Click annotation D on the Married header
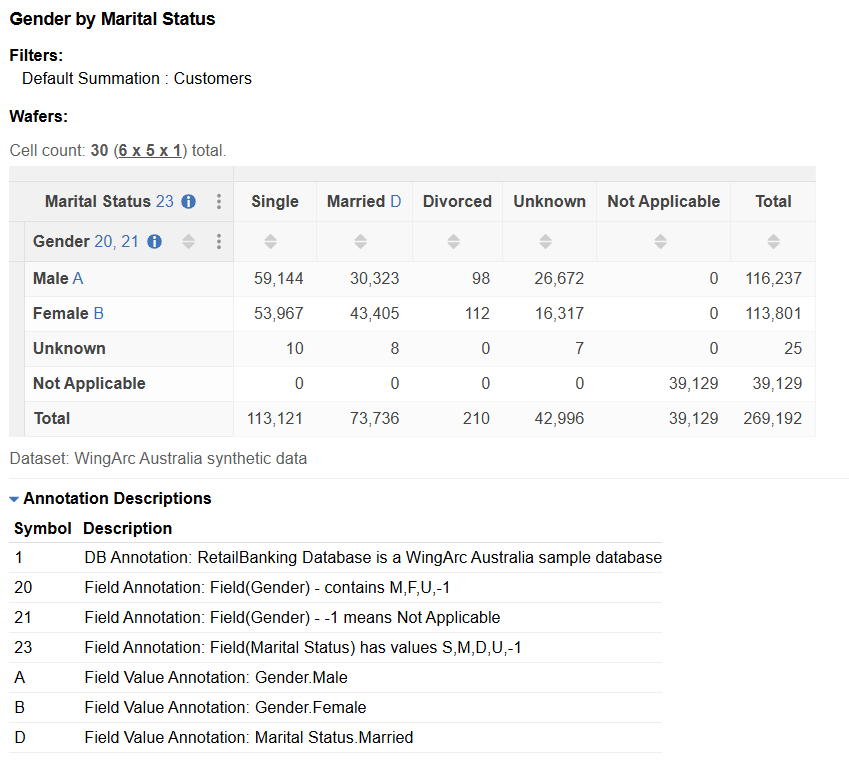Image resolution: width=849 pixels, height=762 pixels. click(398, 201)
